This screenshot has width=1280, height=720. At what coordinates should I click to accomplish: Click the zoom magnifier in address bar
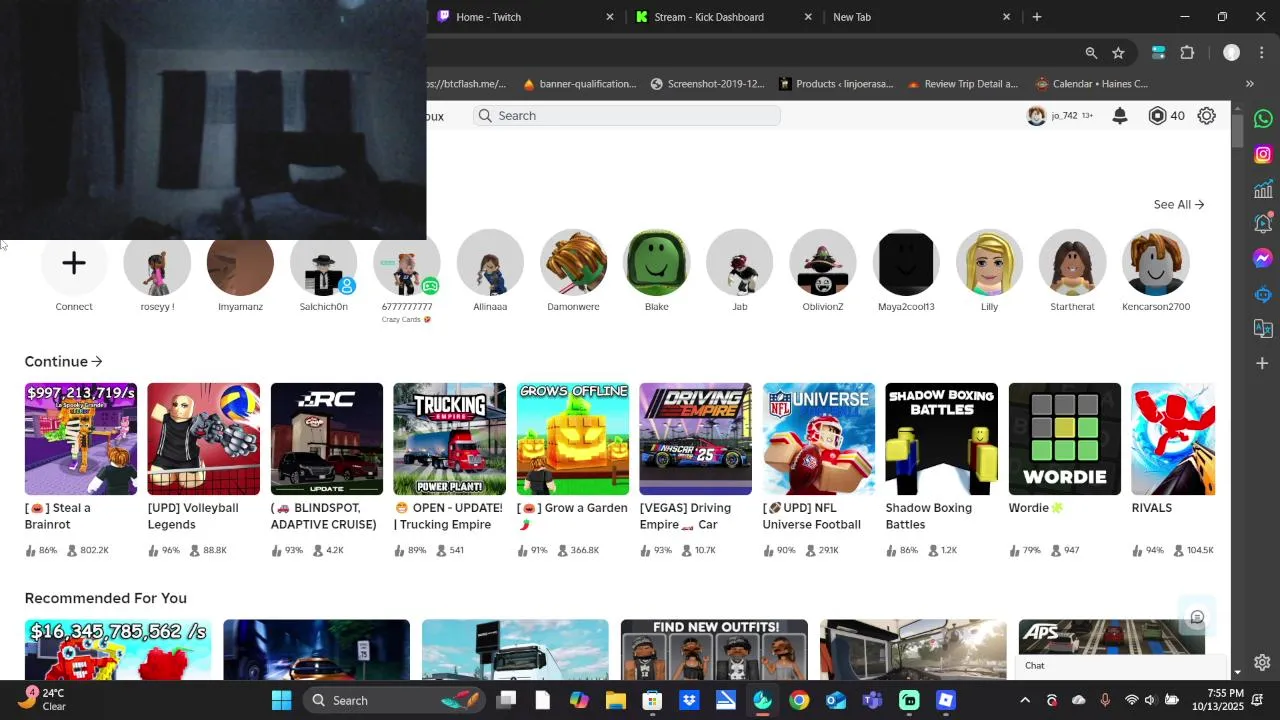click(1091, 53)
